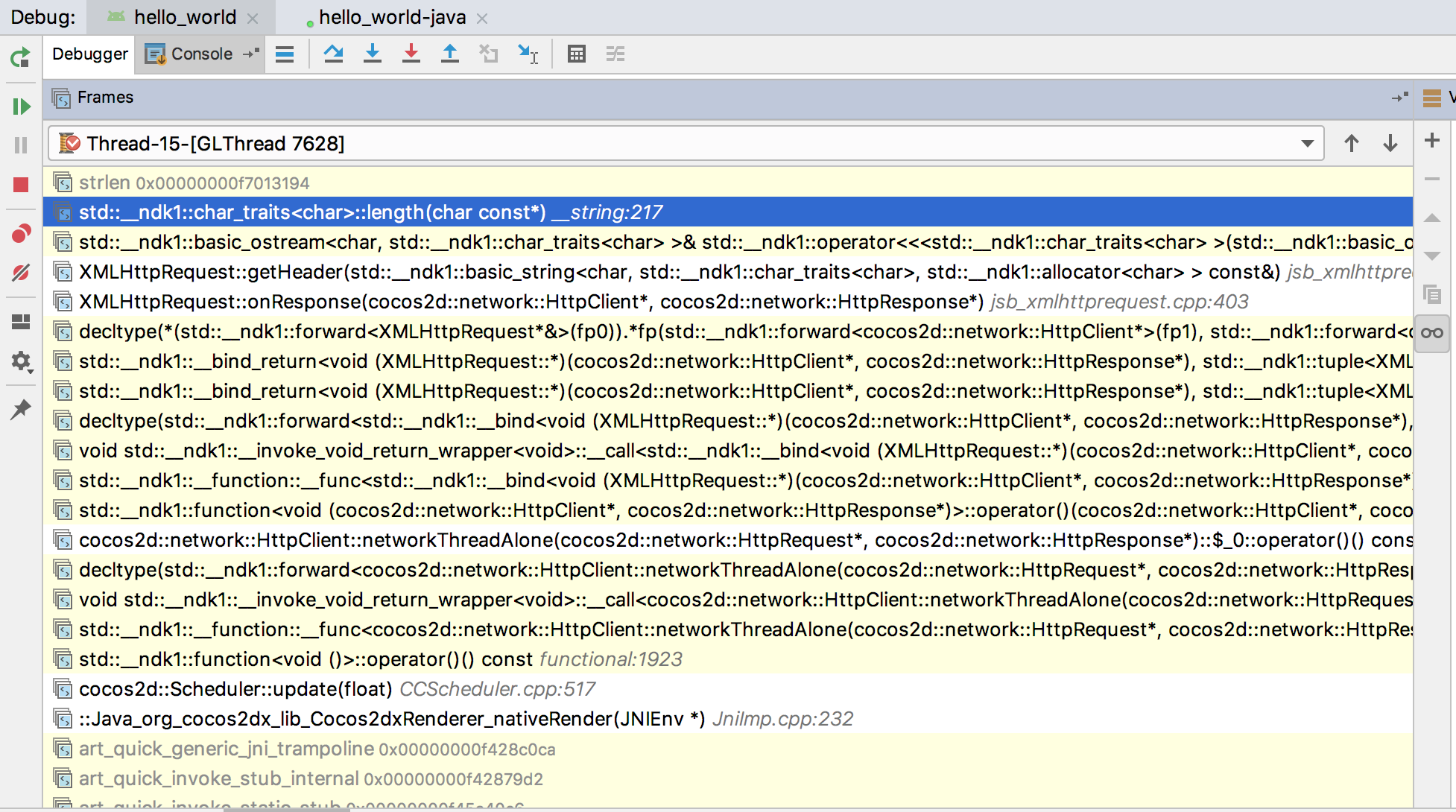Expand Thread-15 GLThread dropdown arrow

tap(1307, 143)
